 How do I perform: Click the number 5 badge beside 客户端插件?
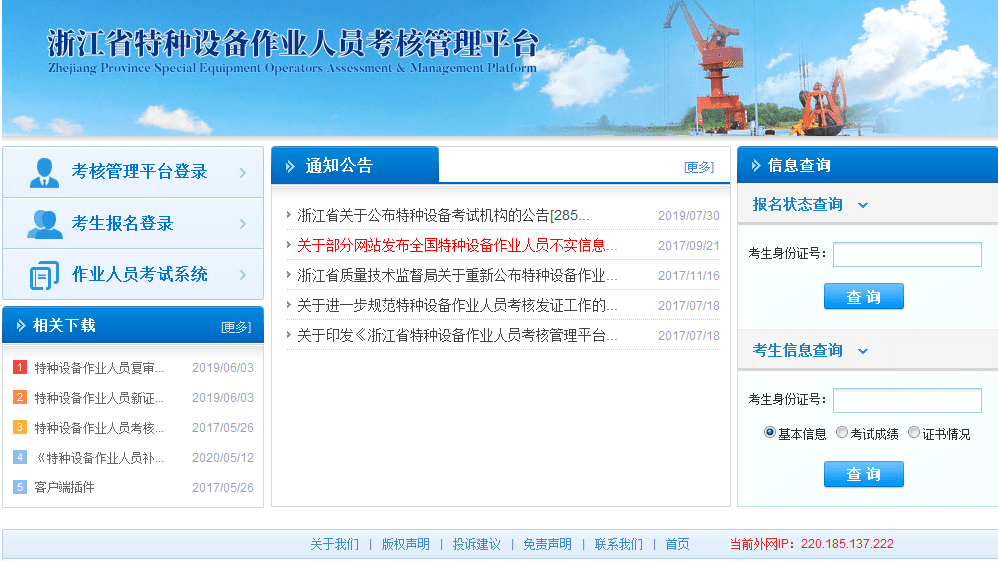click(x=20, y=488)
